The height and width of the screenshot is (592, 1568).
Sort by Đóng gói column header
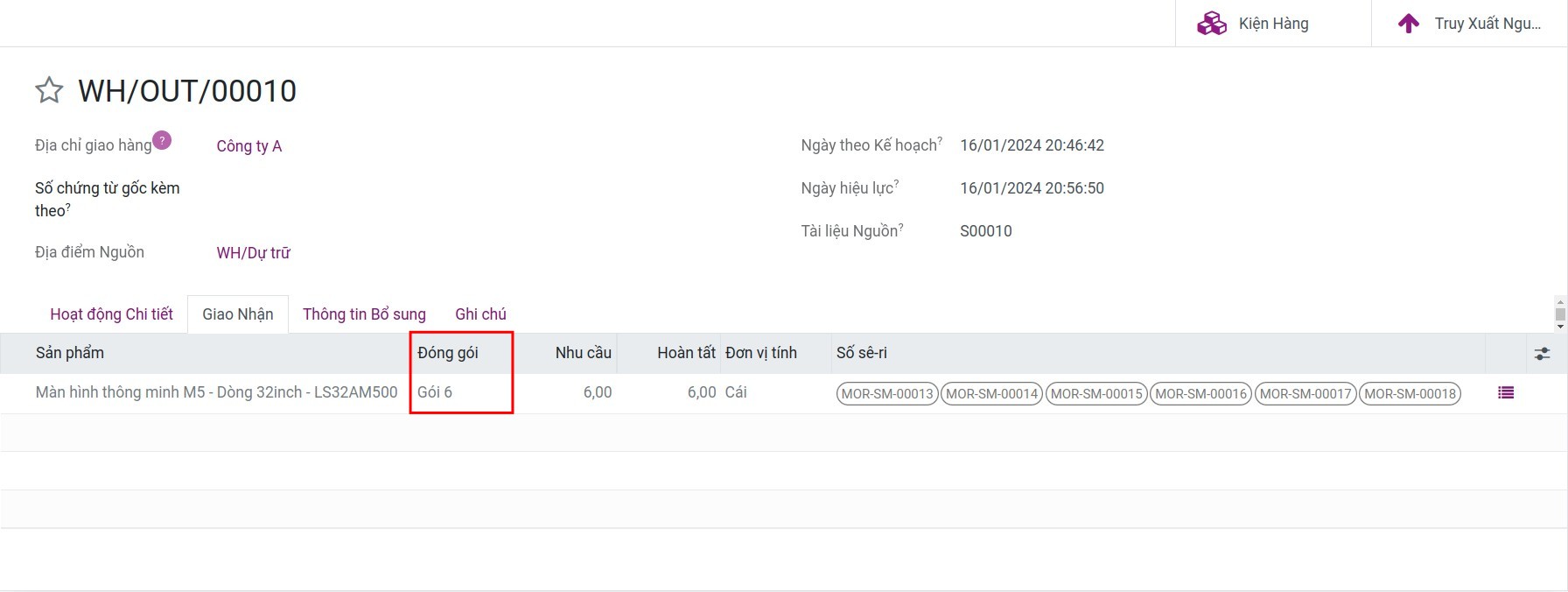tap(448, 353)
